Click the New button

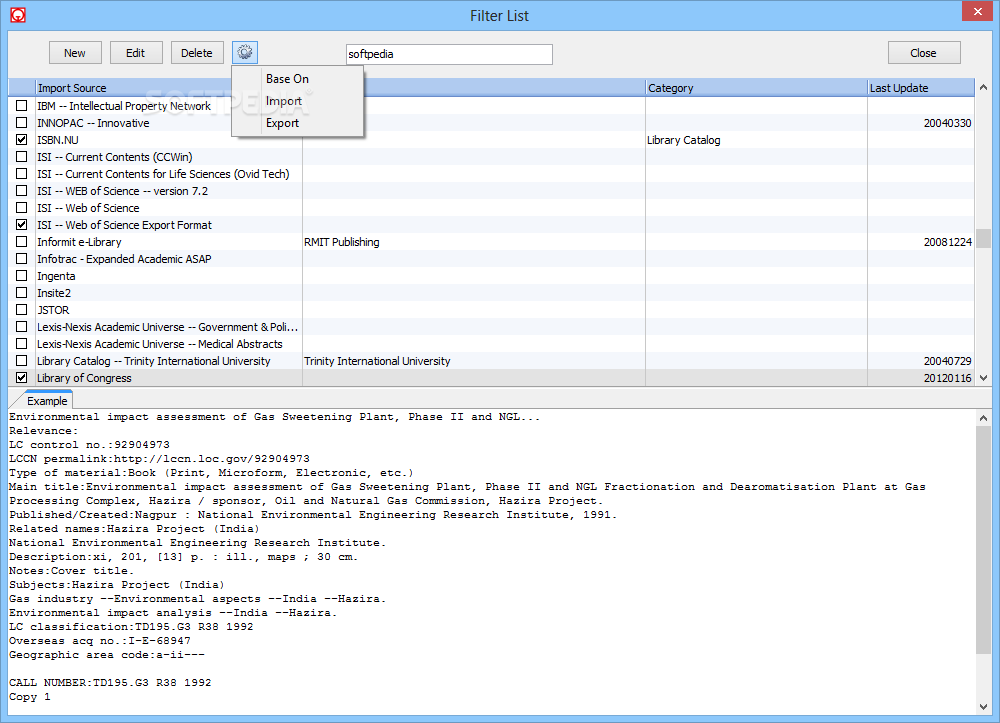point(75,53)
